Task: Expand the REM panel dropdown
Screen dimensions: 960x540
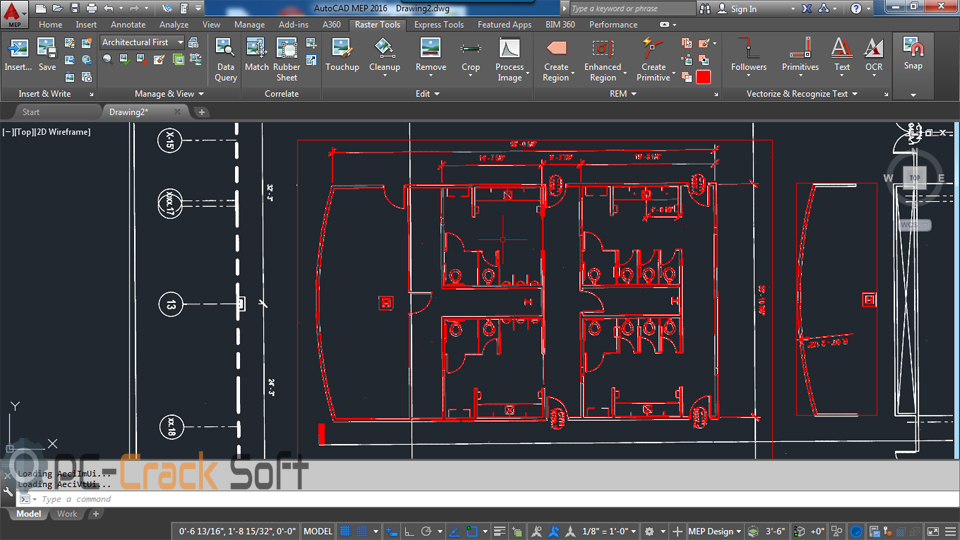Action: pyautogui.click(x=623, y=94)
